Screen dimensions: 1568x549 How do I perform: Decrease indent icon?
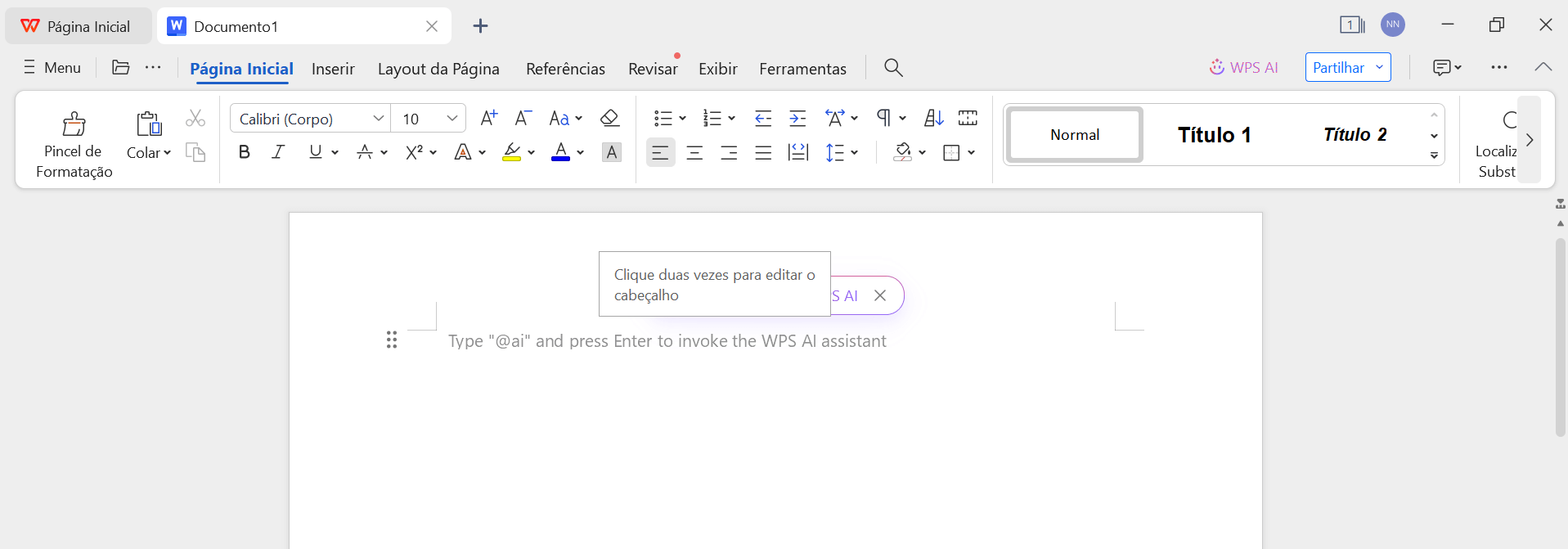coord(763,119)
